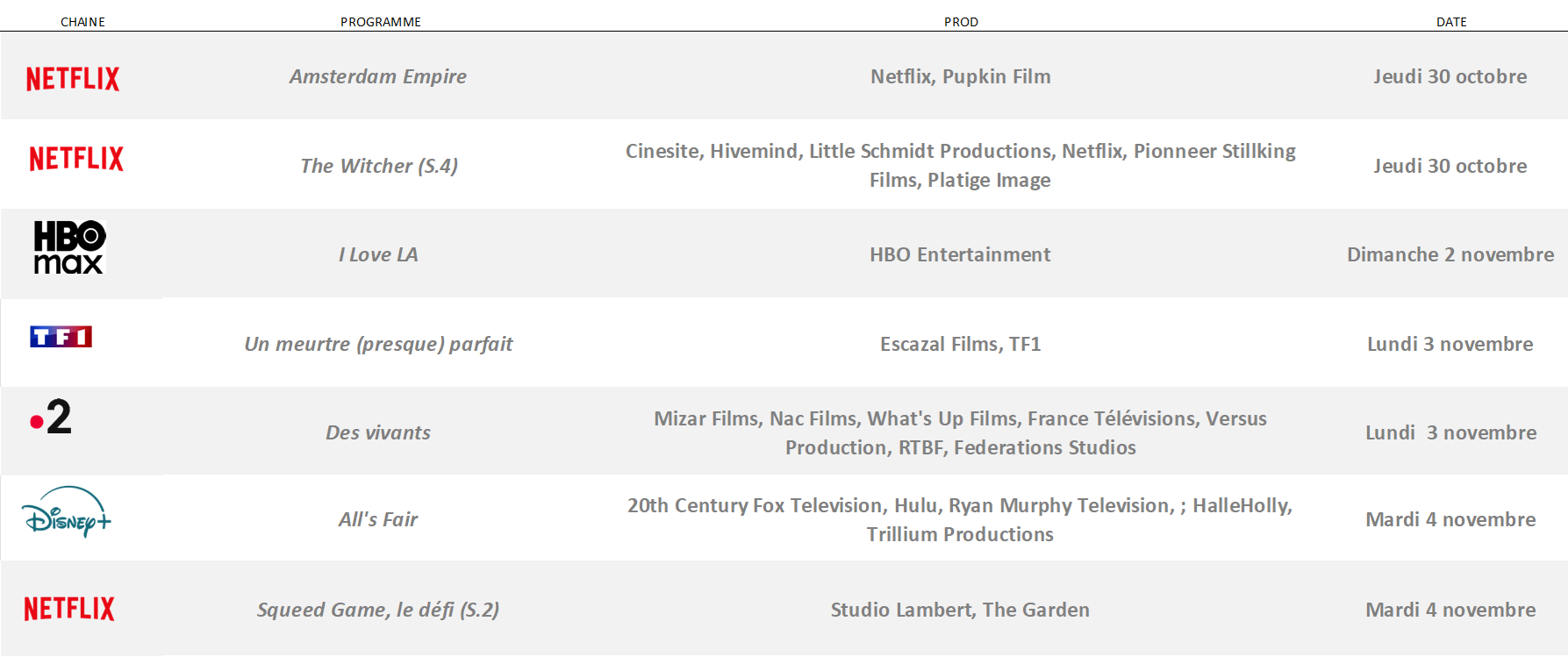
Task: Select the HBO Entertainment production cell
Action: tap(960, 254)
